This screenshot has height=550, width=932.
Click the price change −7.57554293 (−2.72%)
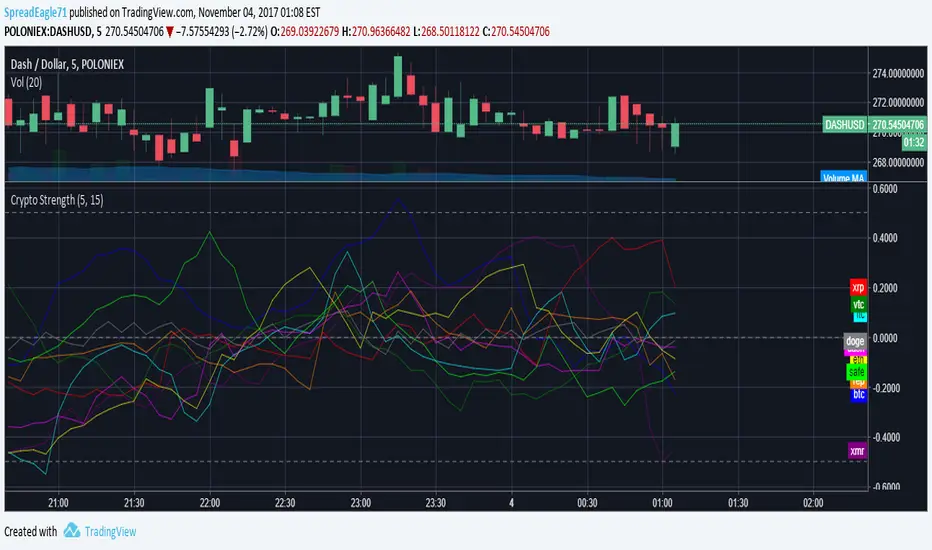click(x=221, y=32)
